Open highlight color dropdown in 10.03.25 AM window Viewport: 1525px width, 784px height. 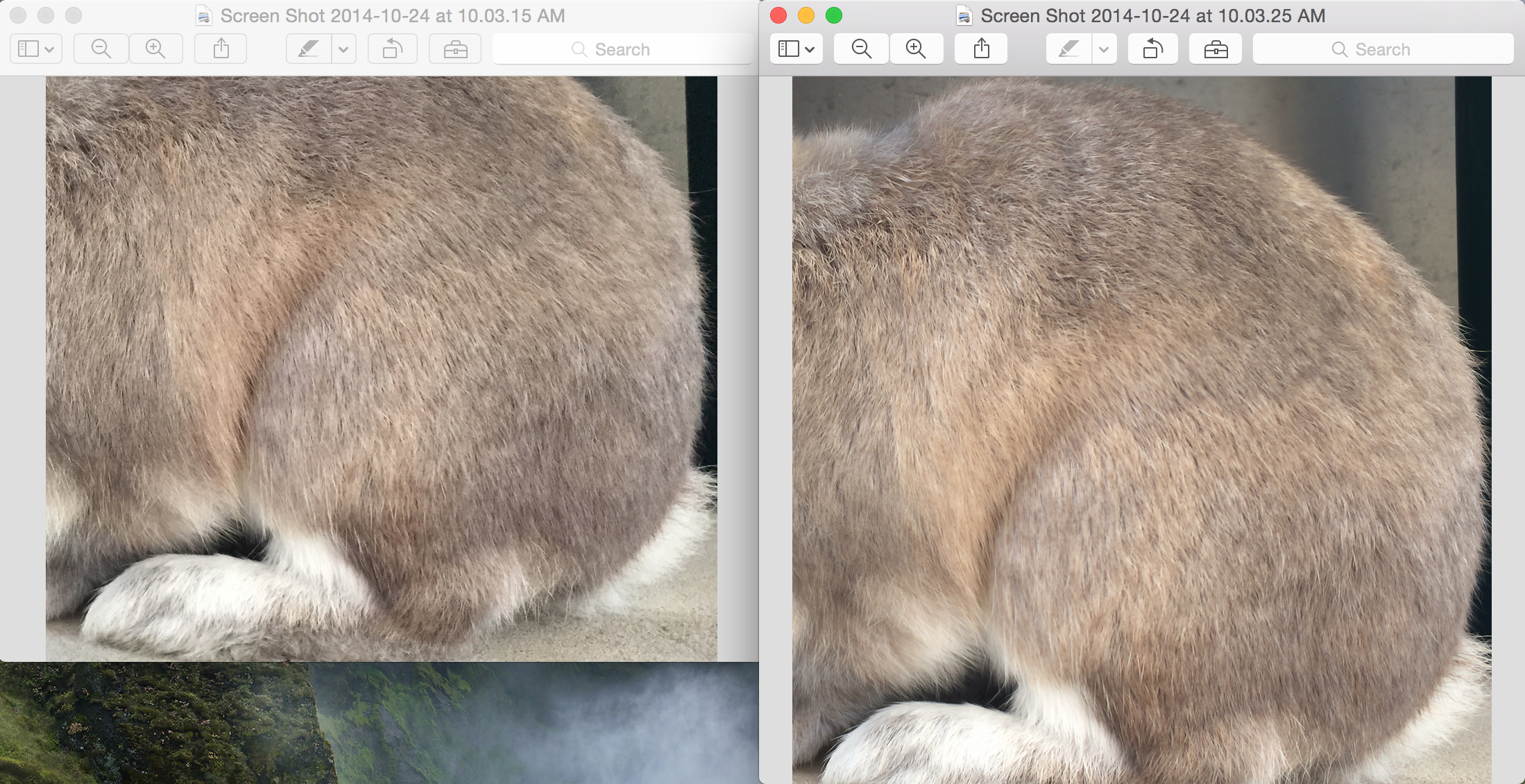1104,49
